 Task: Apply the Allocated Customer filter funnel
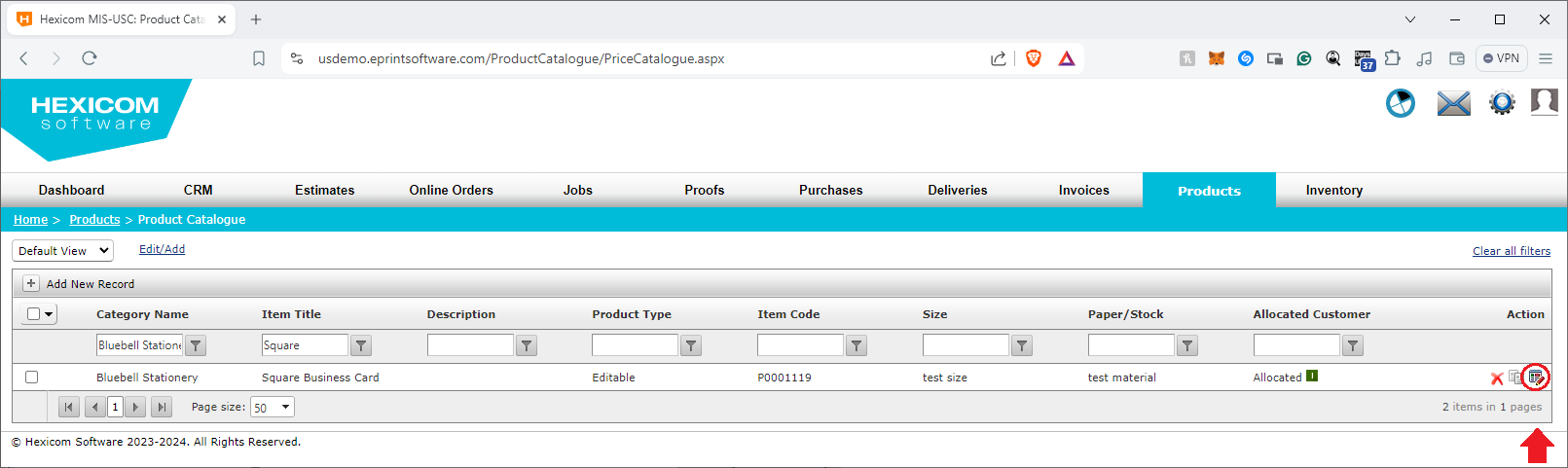[1353, 345]
